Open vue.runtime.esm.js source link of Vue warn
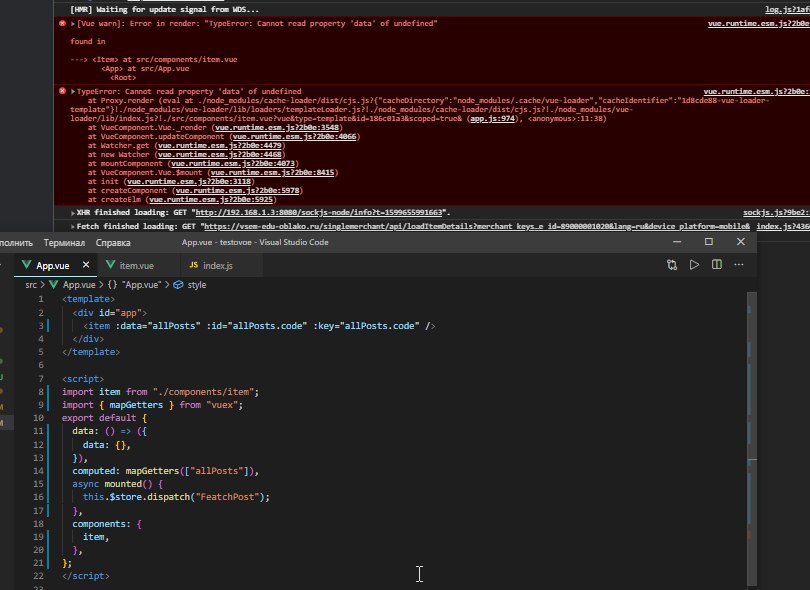810x590 pixels. coord(758,24)
